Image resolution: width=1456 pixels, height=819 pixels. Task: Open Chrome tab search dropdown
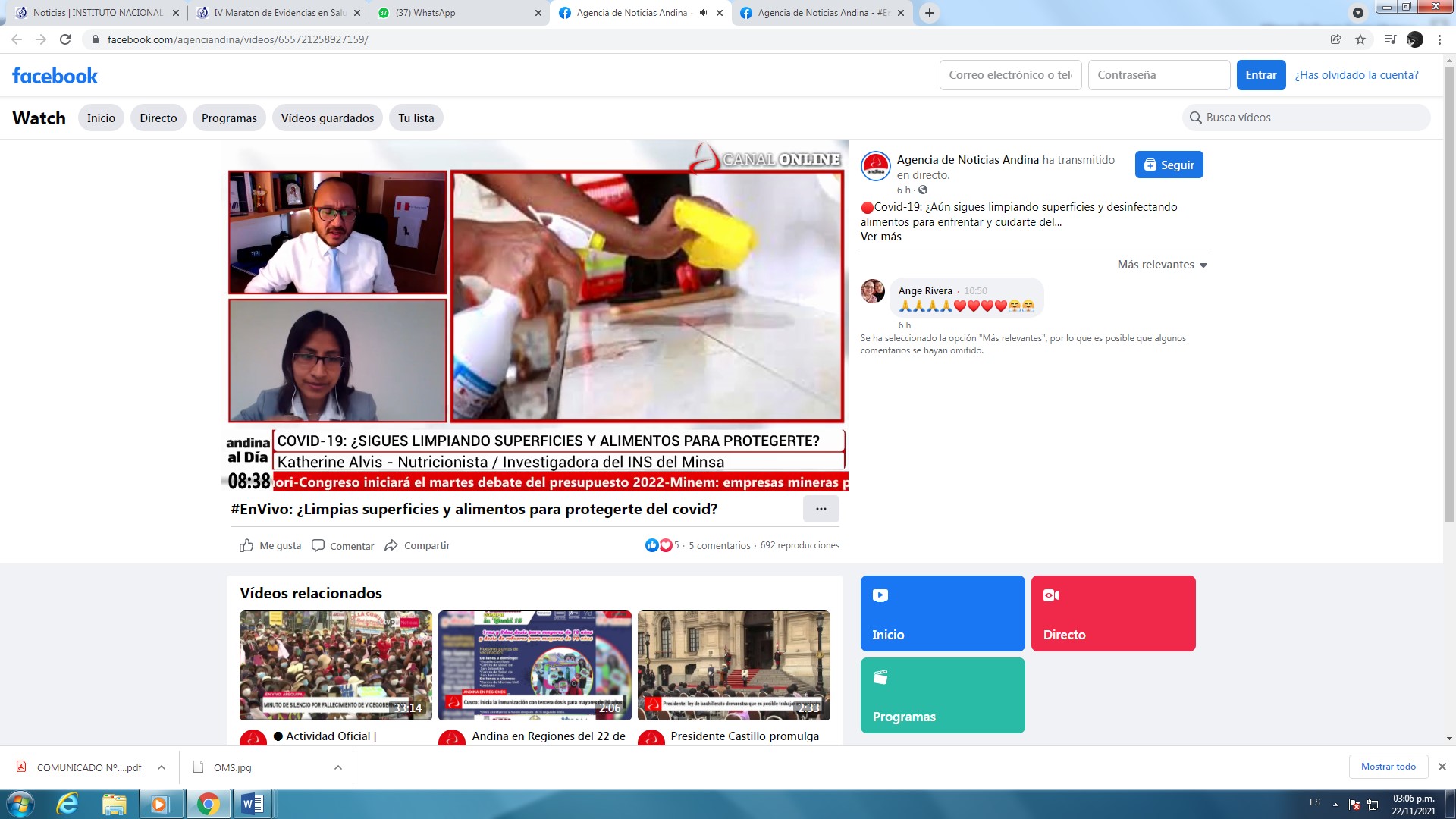(x=1358, y=13)
